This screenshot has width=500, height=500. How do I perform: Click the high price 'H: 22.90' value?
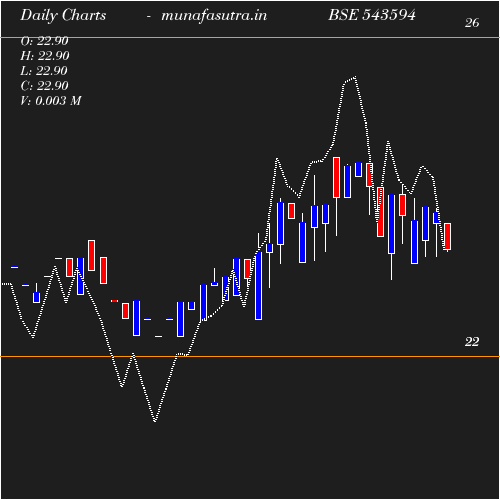pyautogui.click(x=45, y=56)
